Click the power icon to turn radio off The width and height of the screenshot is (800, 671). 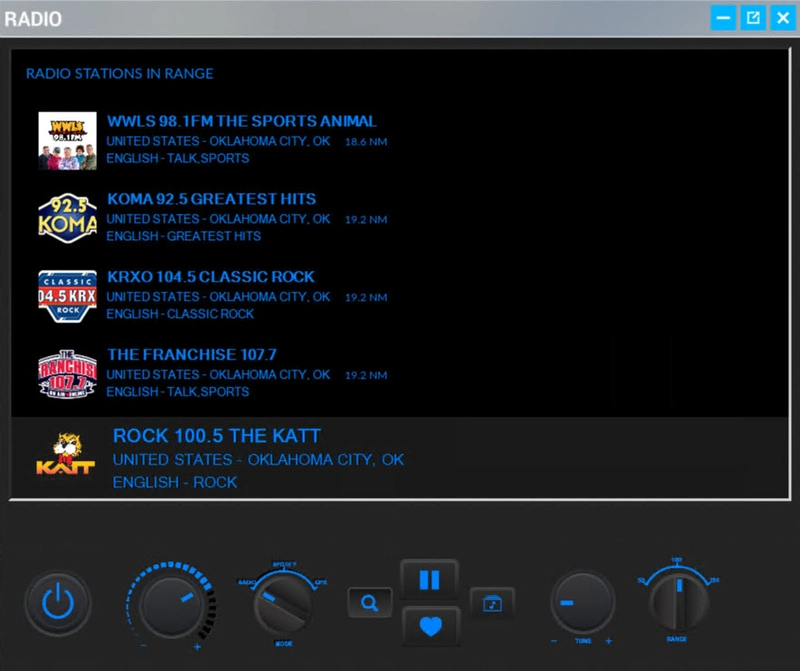point(58,601)
